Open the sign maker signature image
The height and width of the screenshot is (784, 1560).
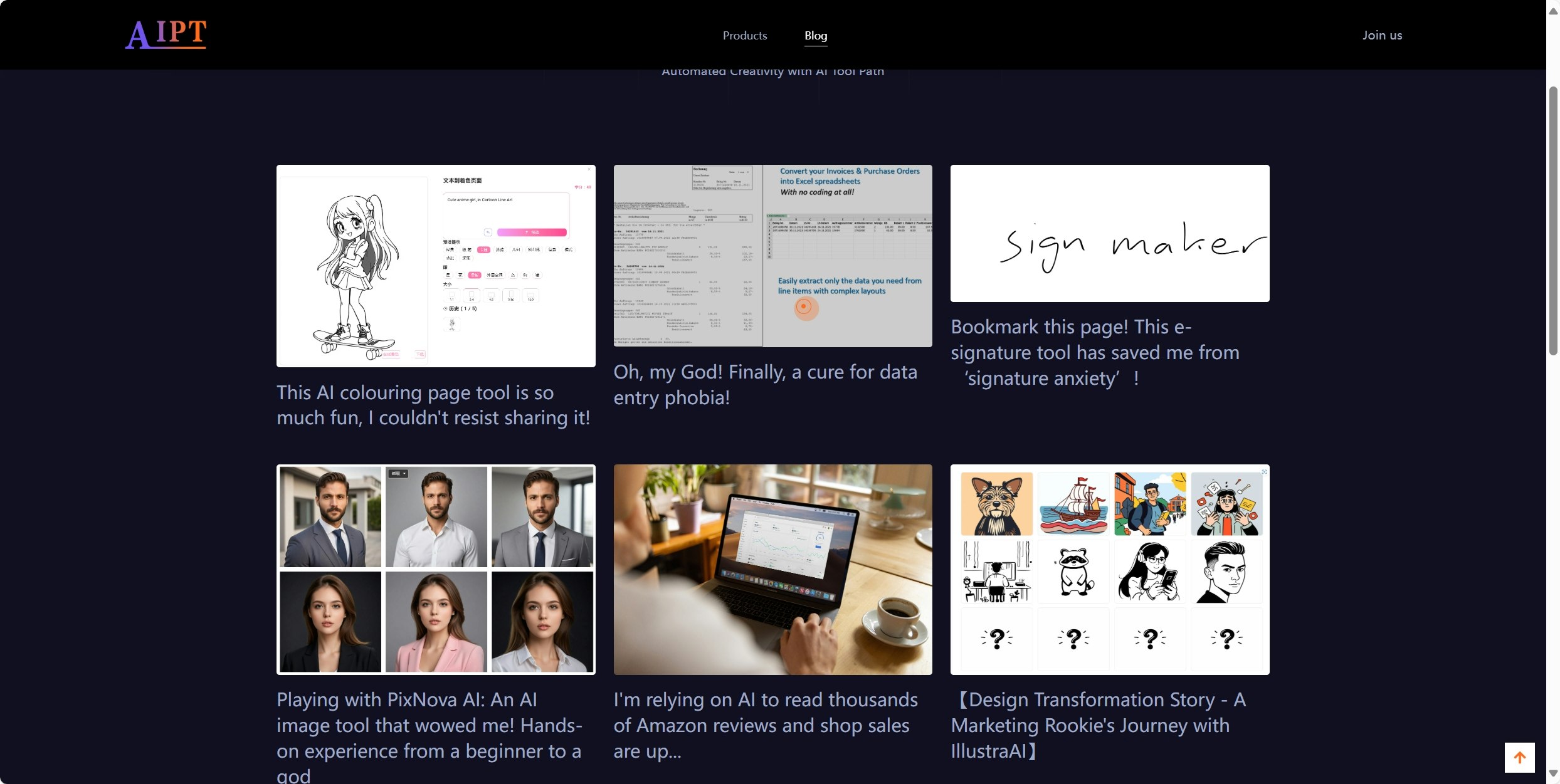click(1110, 233)
